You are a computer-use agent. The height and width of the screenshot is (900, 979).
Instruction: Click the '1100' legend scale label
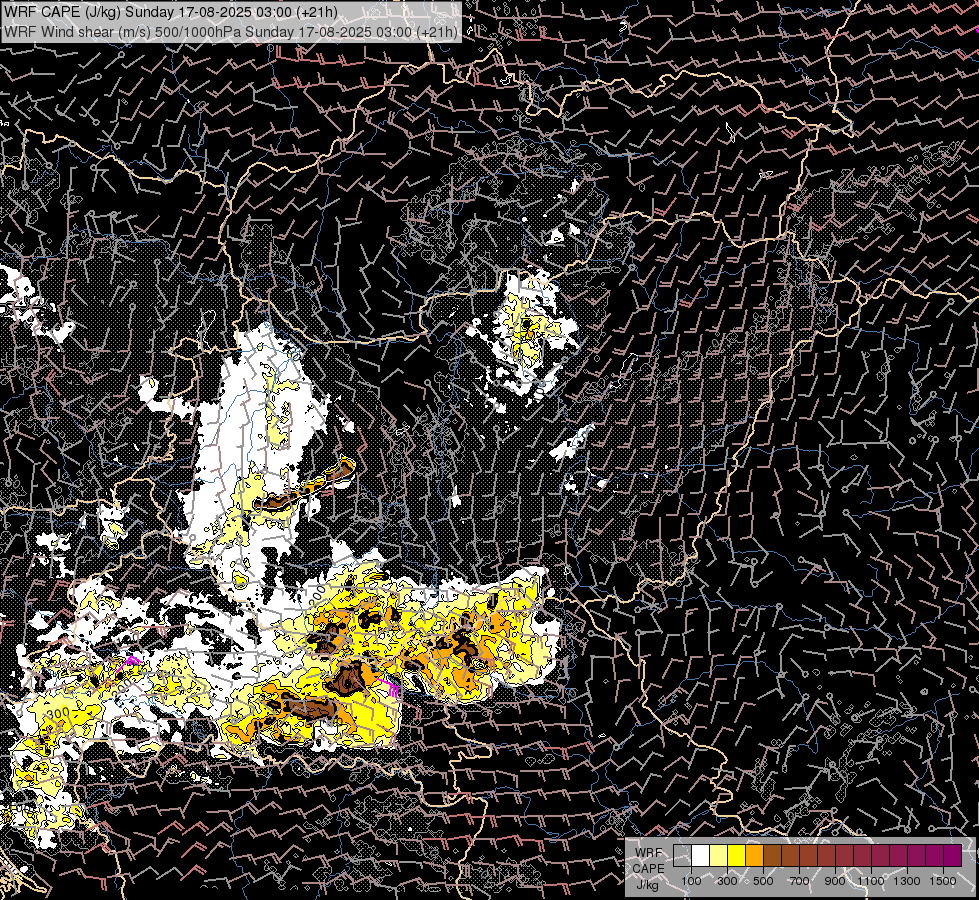pos(871,881)
